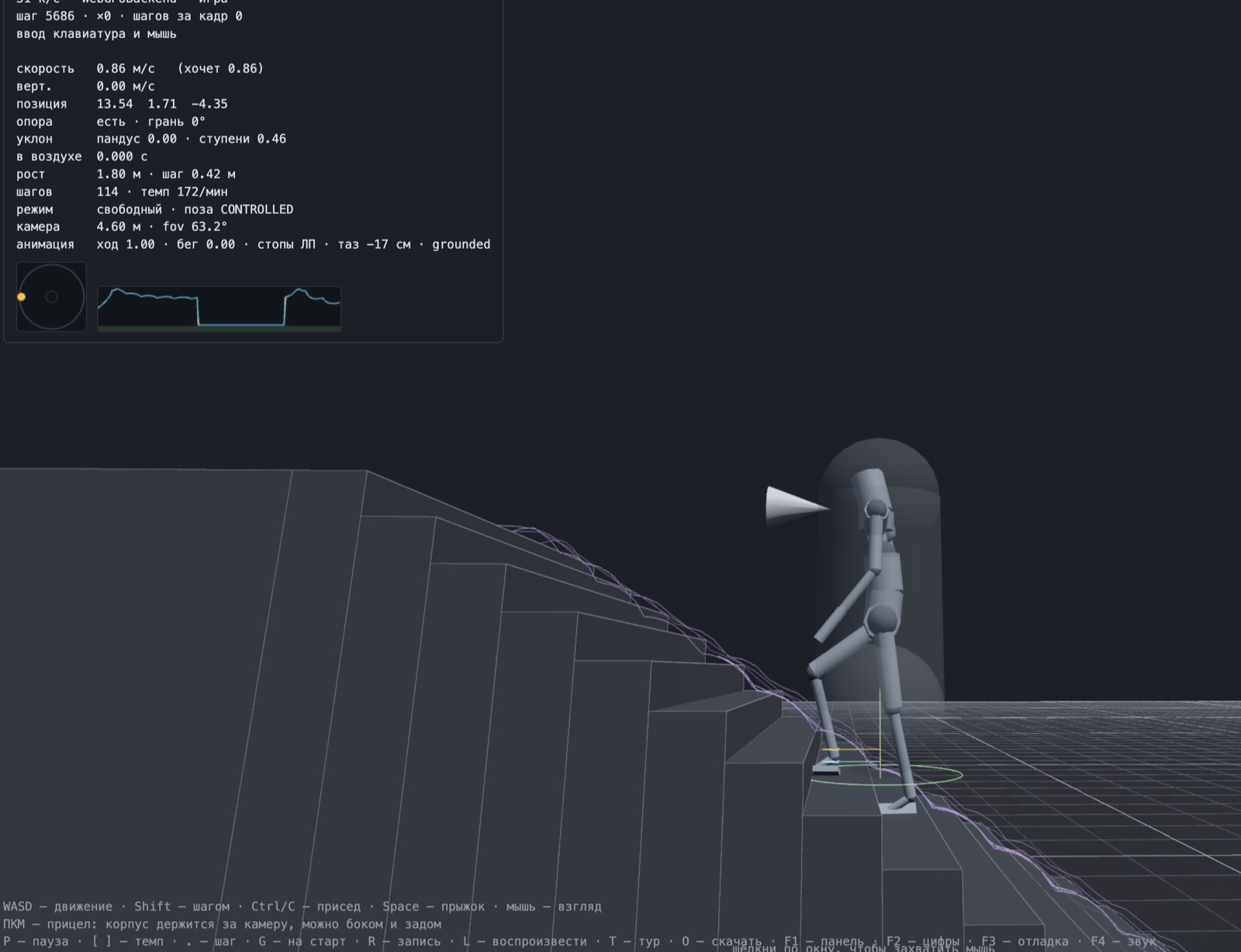1241x952 pixels.
Task: Click the green ring at the character's feet
Action: 888,774
